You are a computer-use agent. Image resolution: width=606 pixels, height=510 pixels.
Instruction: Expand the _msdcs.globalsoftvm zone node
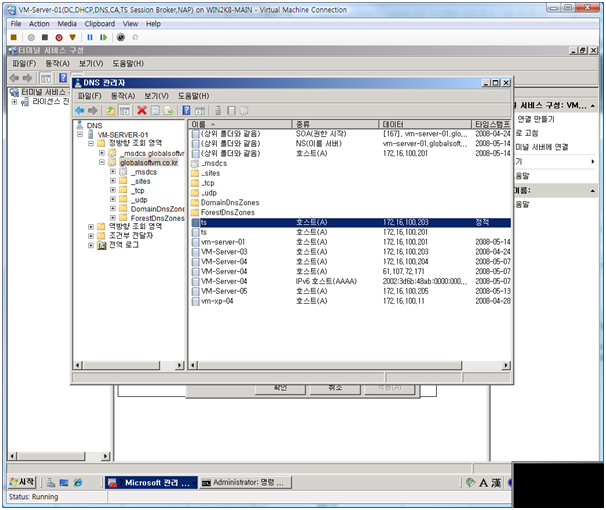coord(102,153)
